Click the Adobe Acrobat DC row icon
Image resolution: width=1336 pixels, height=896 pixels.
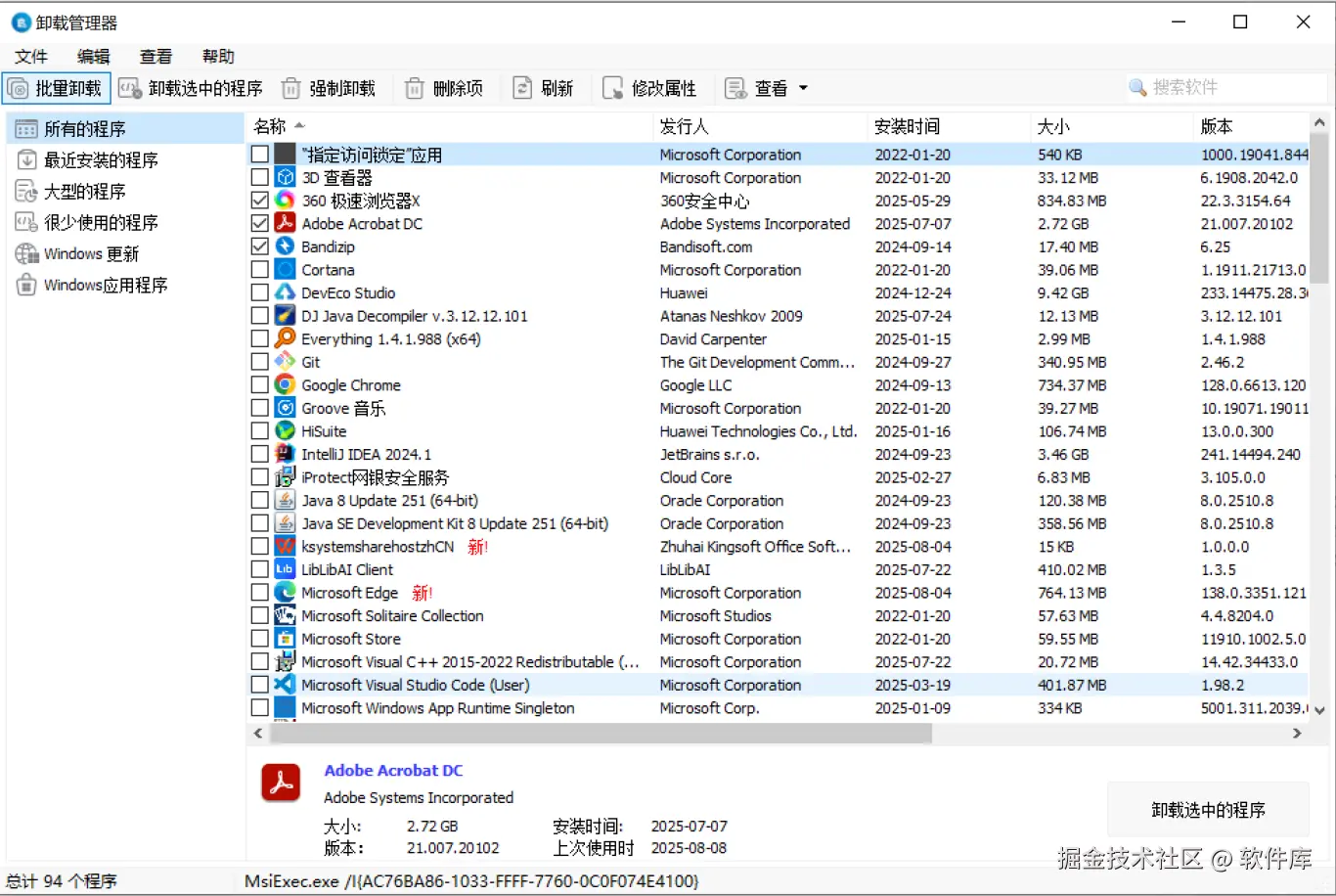[x=285, y=223]
